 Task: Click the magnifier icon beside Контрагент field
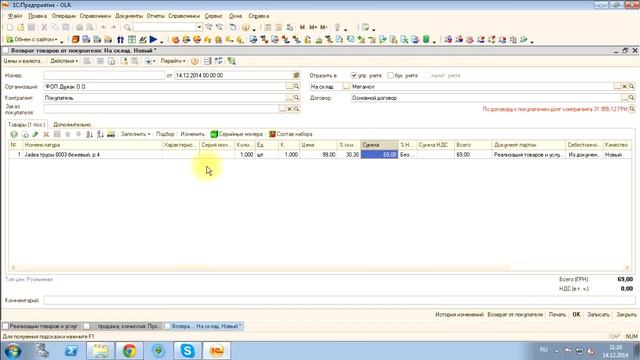(x=297, y=98)
